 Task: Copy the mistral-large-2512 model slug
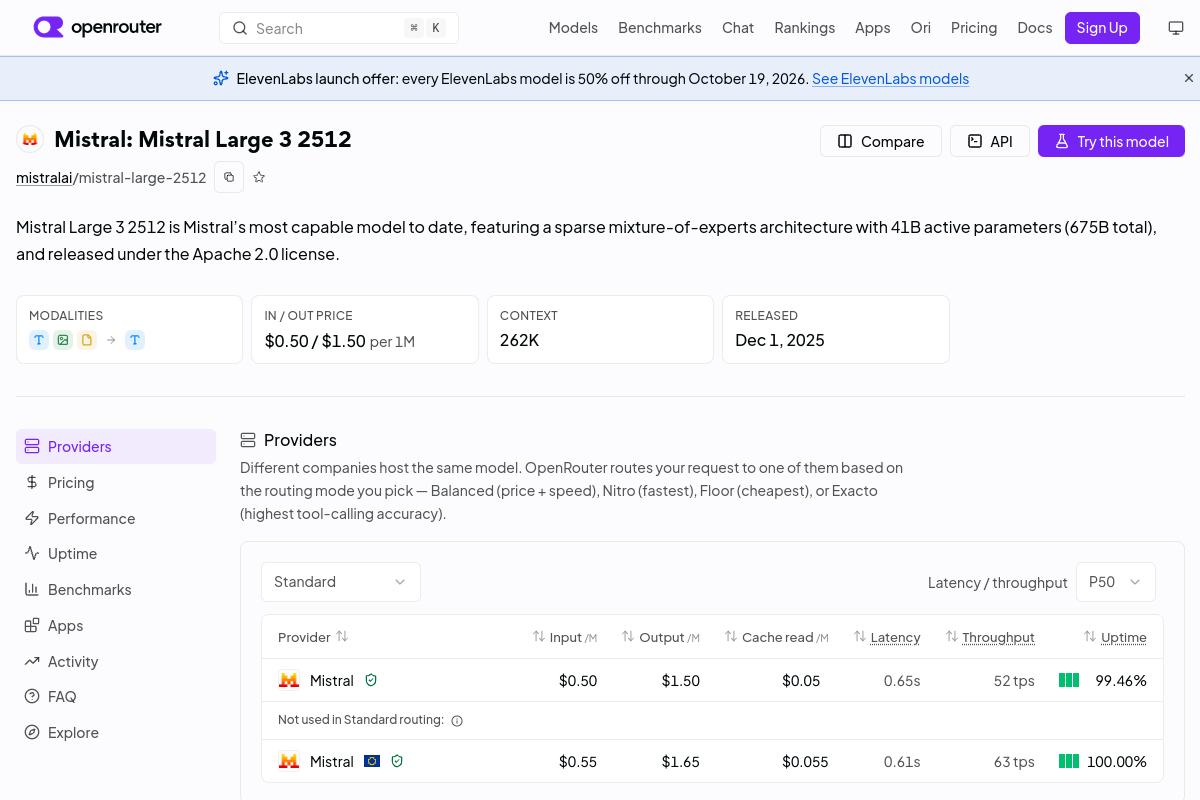click(x=229, y=177)
